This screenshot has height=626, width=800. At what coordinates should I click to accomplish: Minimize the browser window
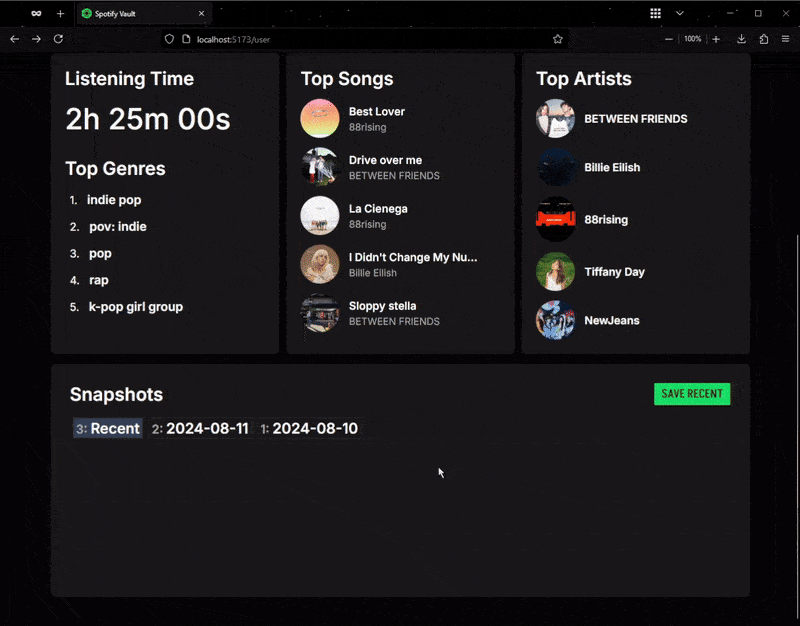(x=731, y=14)
